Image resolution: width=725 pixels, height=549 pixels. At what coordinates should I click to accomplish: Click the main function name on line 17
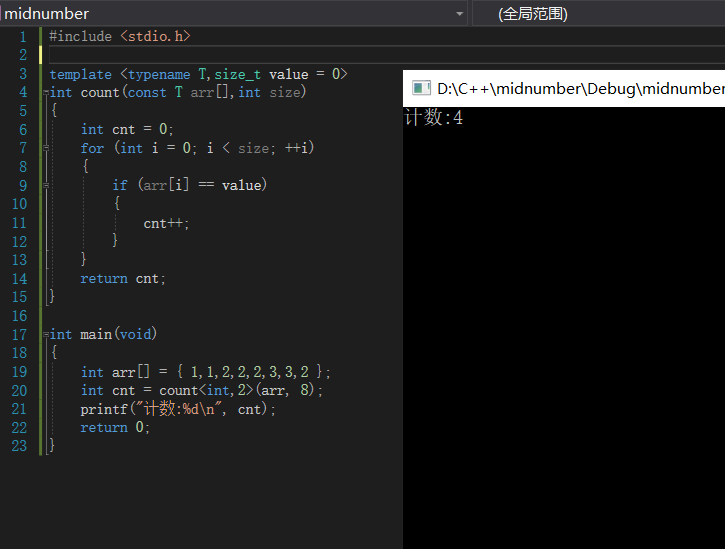96,334
